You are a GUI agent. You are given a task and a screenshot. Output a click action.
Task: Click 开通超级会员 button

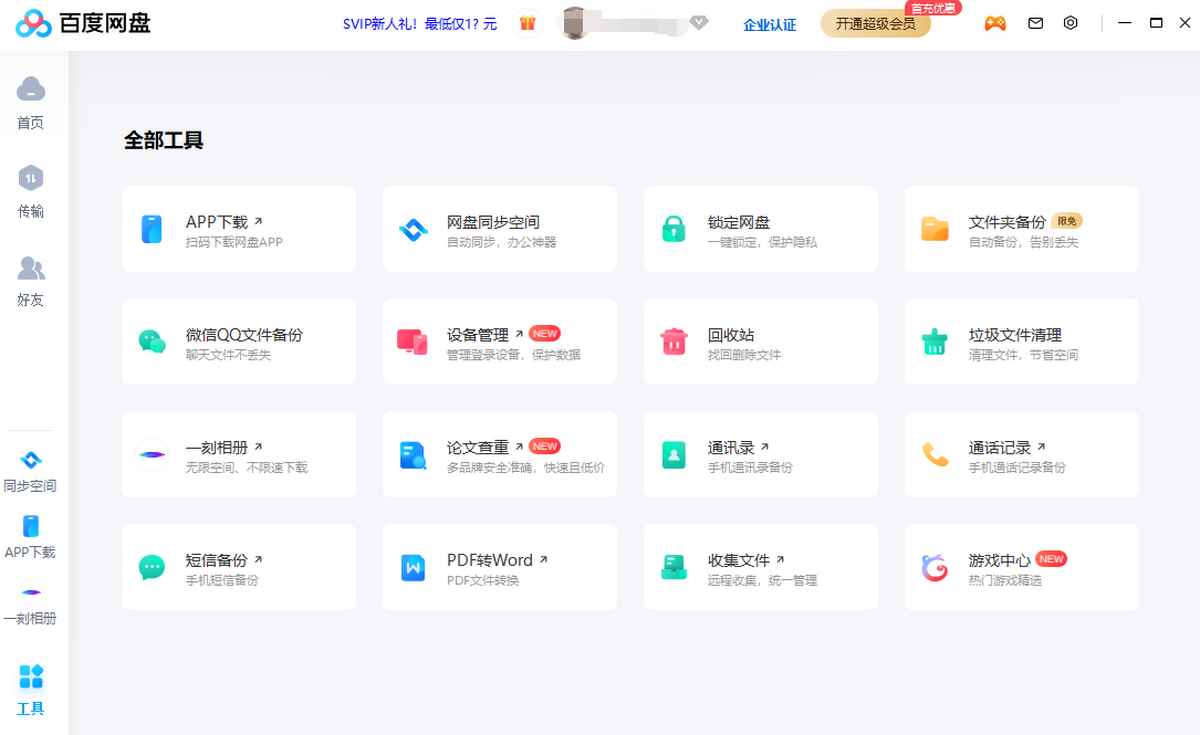pyautogui.click(x=876, y=24)
